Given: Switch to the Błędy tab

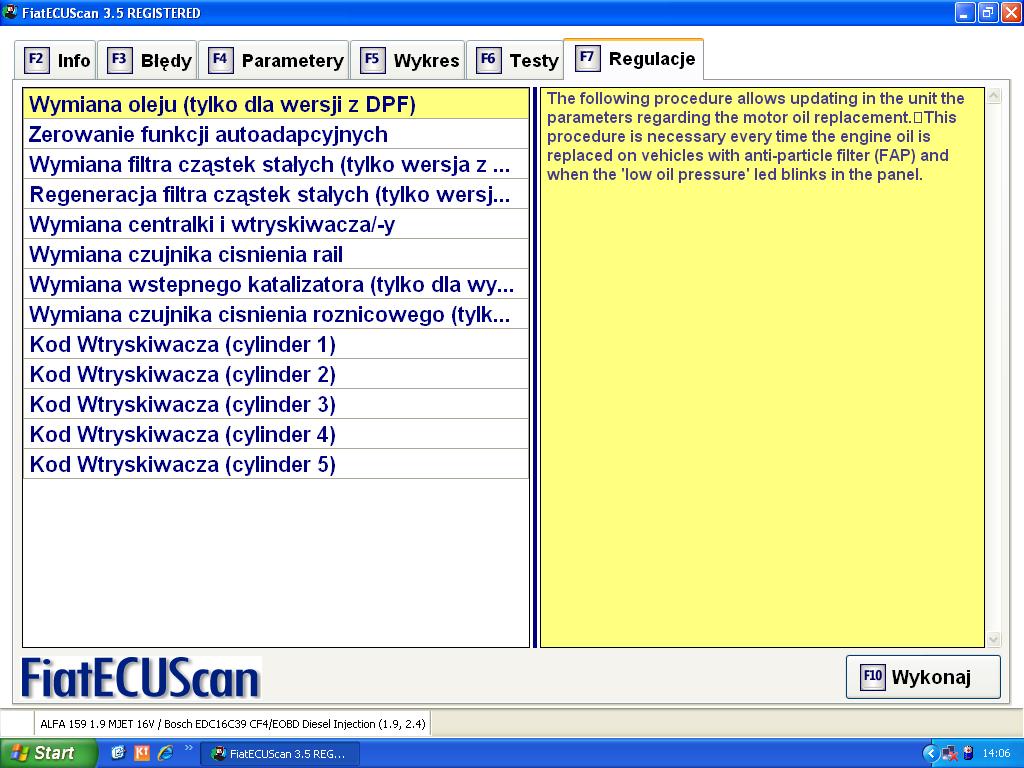Looking at the screenshot, I should coord(148,60).
